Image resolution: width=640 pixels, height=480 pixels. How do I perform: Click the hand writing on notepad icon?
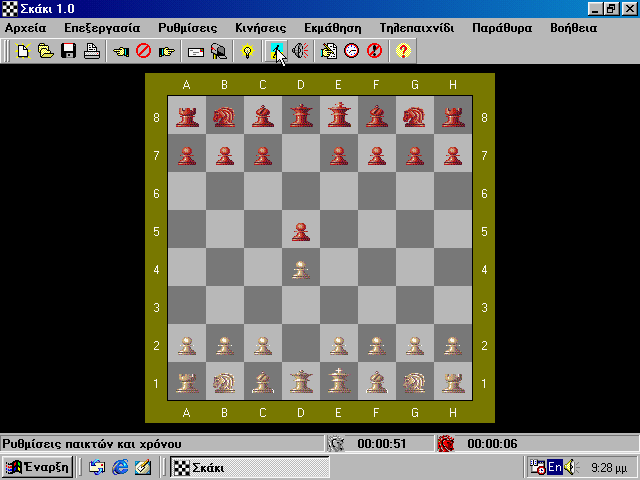pos(329,51)
